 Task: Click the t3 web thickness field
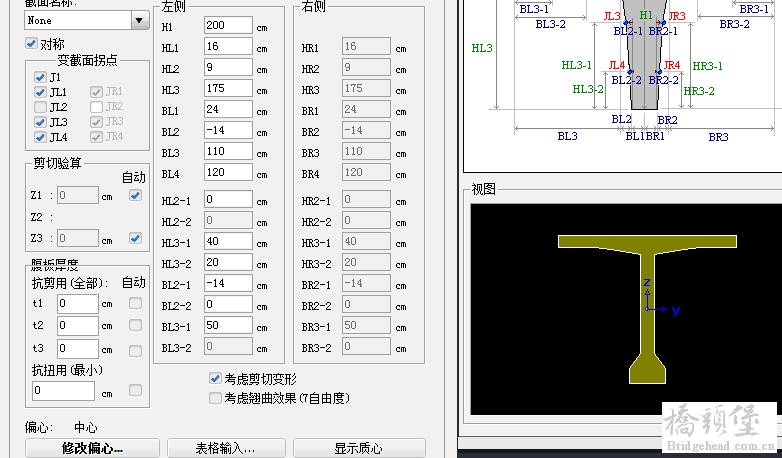pyautogui.click(x=78, y=349)
